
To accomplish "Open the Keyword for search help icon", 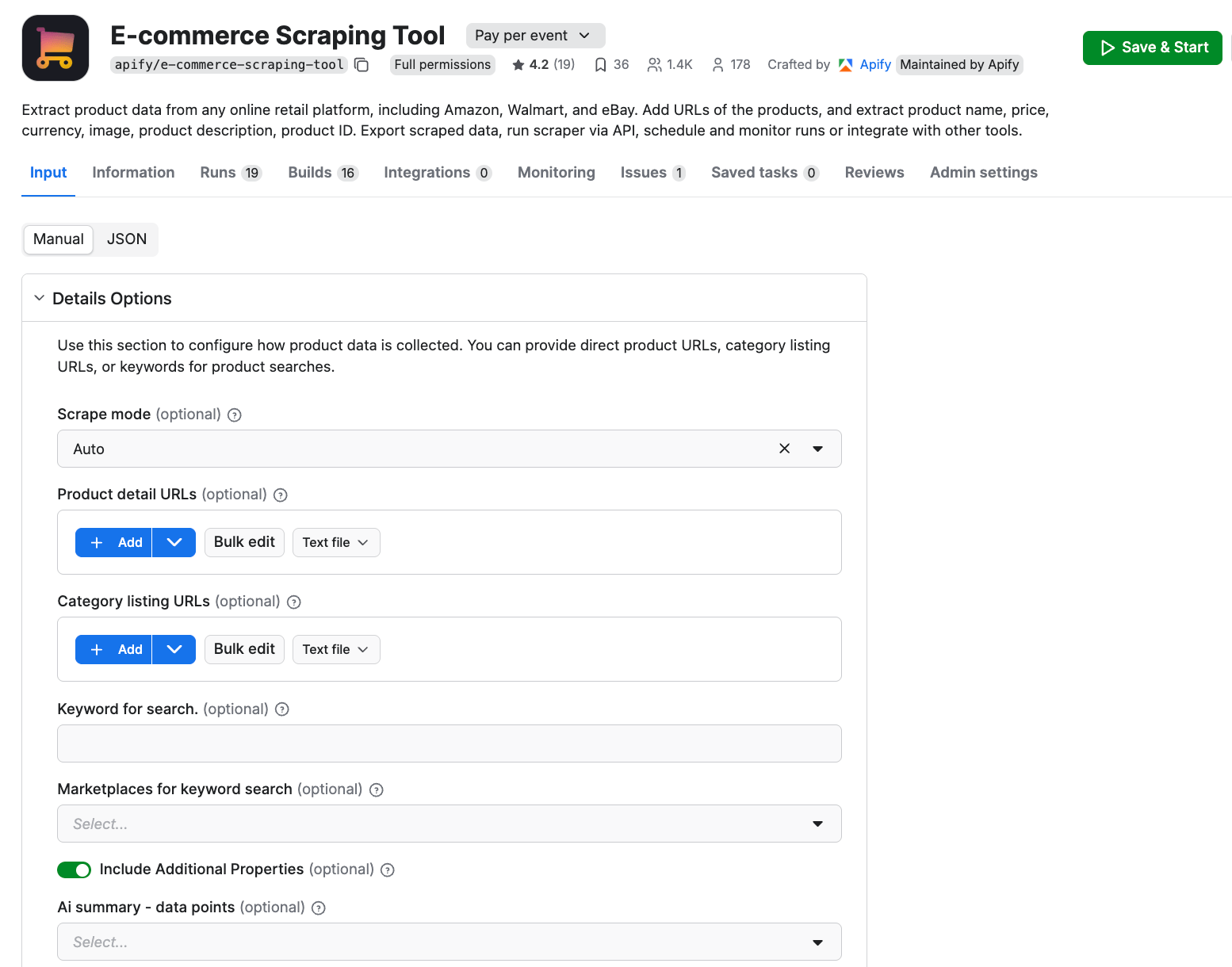I will coord(281,709).
